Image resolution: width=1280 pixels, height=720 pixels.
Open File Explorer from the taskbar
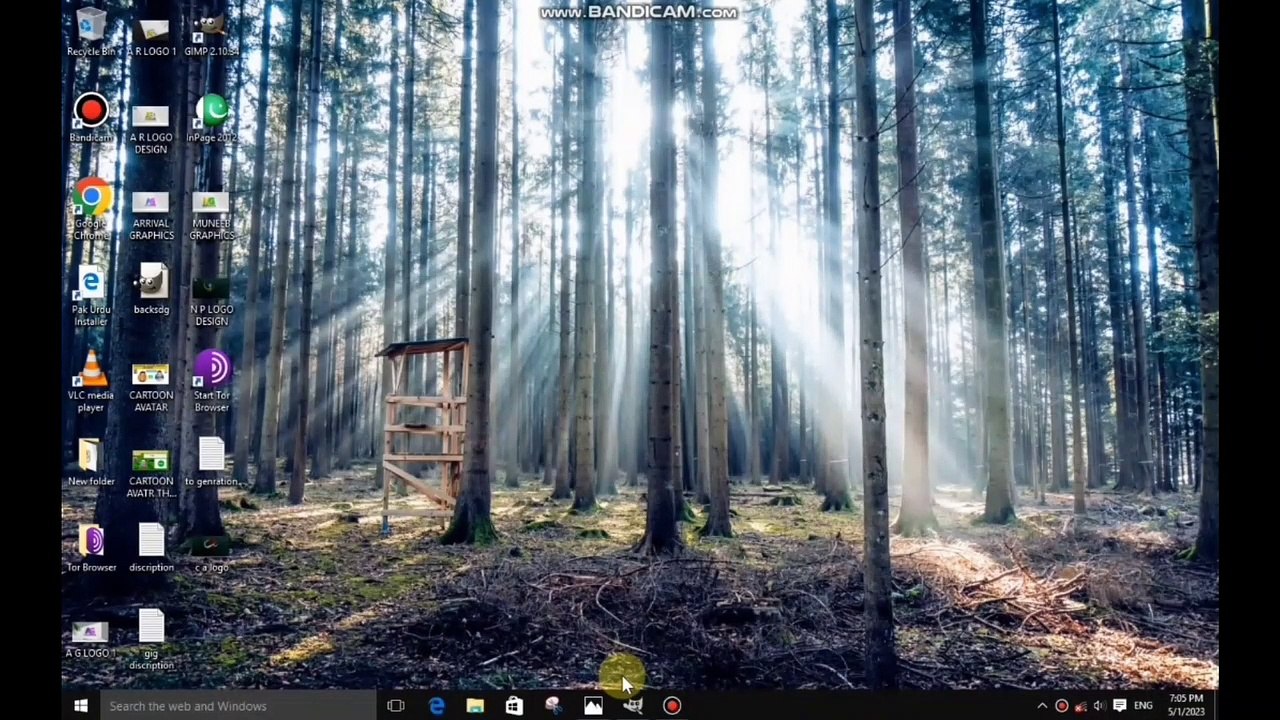pos(475,706)
